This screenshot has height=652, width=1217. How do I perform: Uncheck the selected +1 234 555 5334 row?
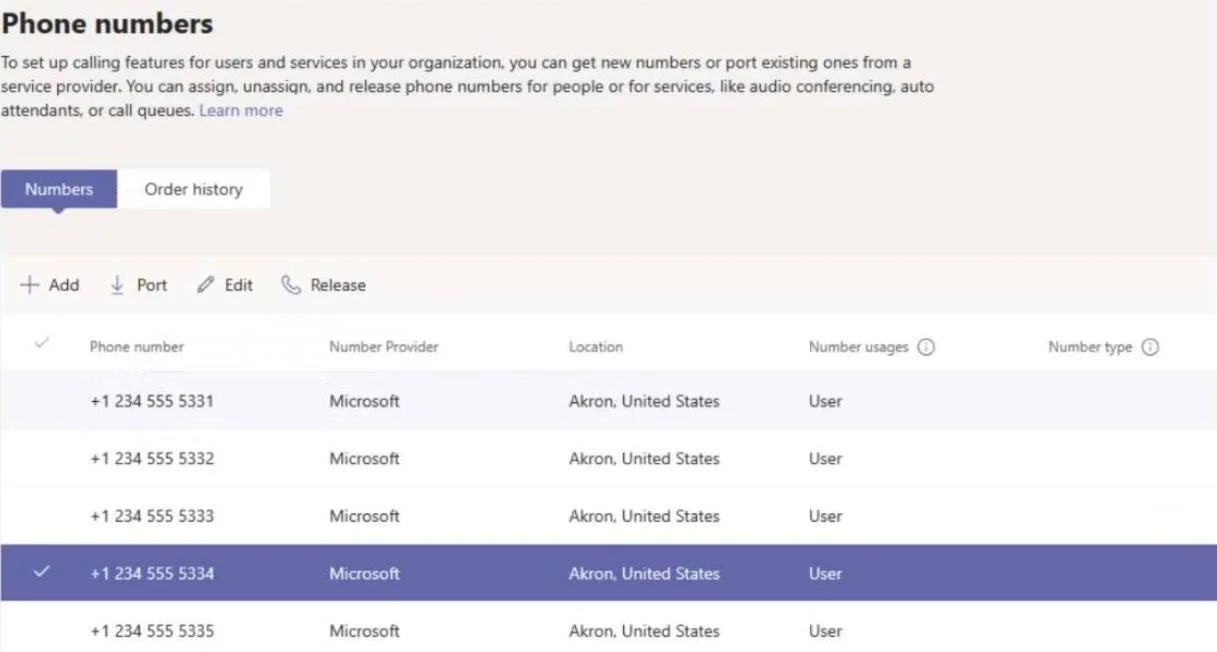pos(41,572)
